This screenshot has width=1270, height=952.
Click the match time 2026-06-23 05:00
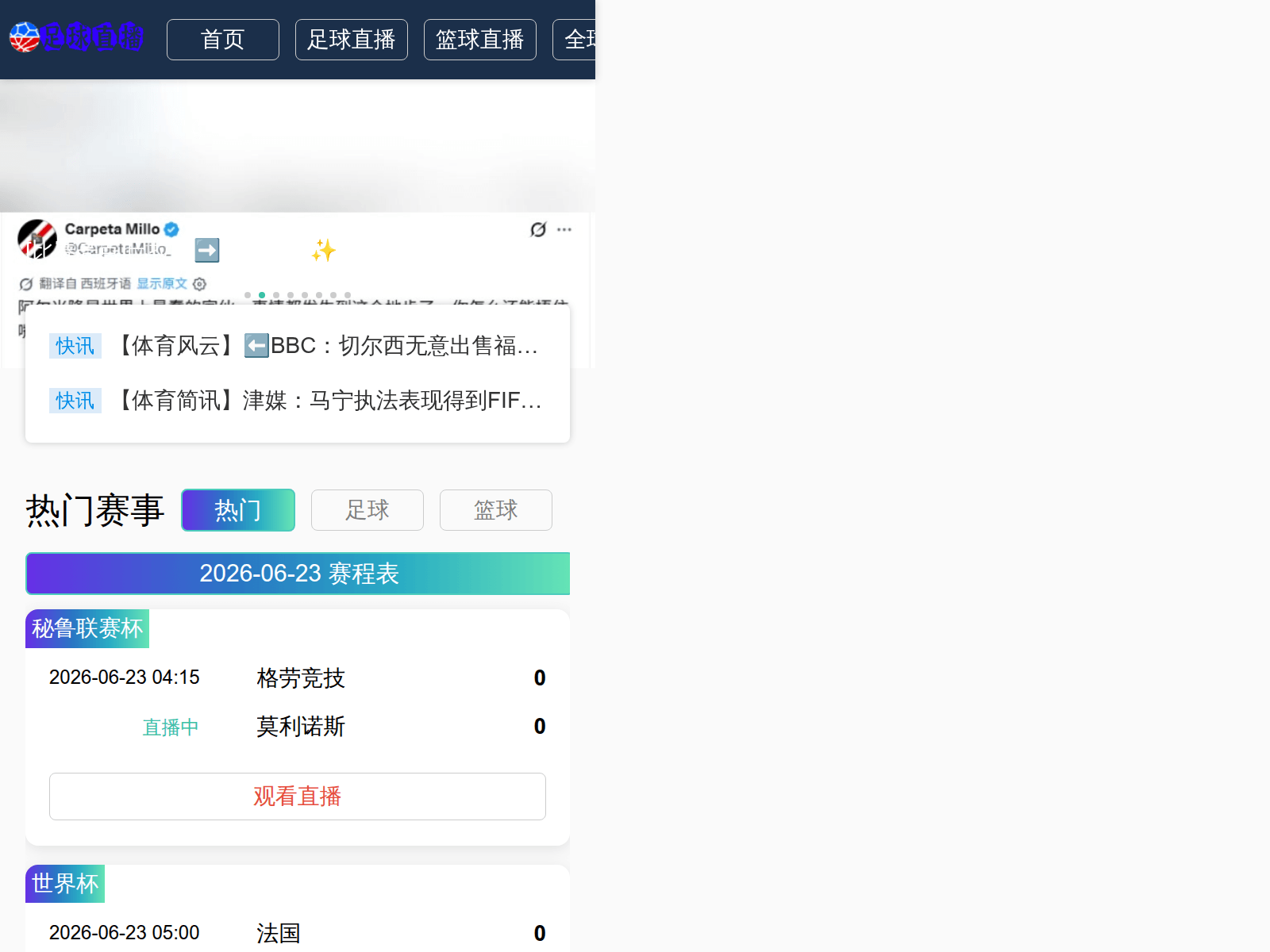[125, 933]
